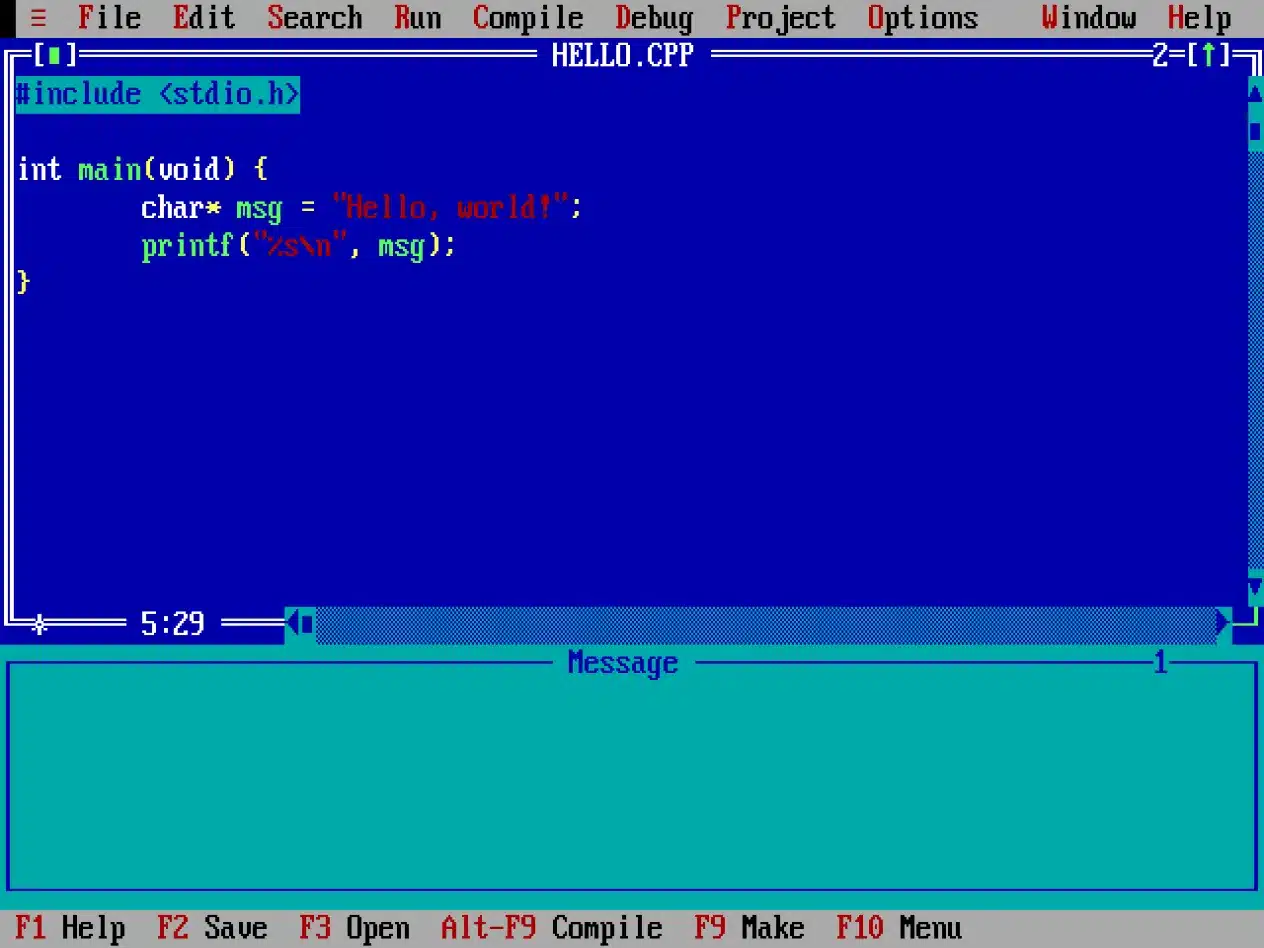Open the File menu
The image size is (1264, 948).
pos(109,18)
